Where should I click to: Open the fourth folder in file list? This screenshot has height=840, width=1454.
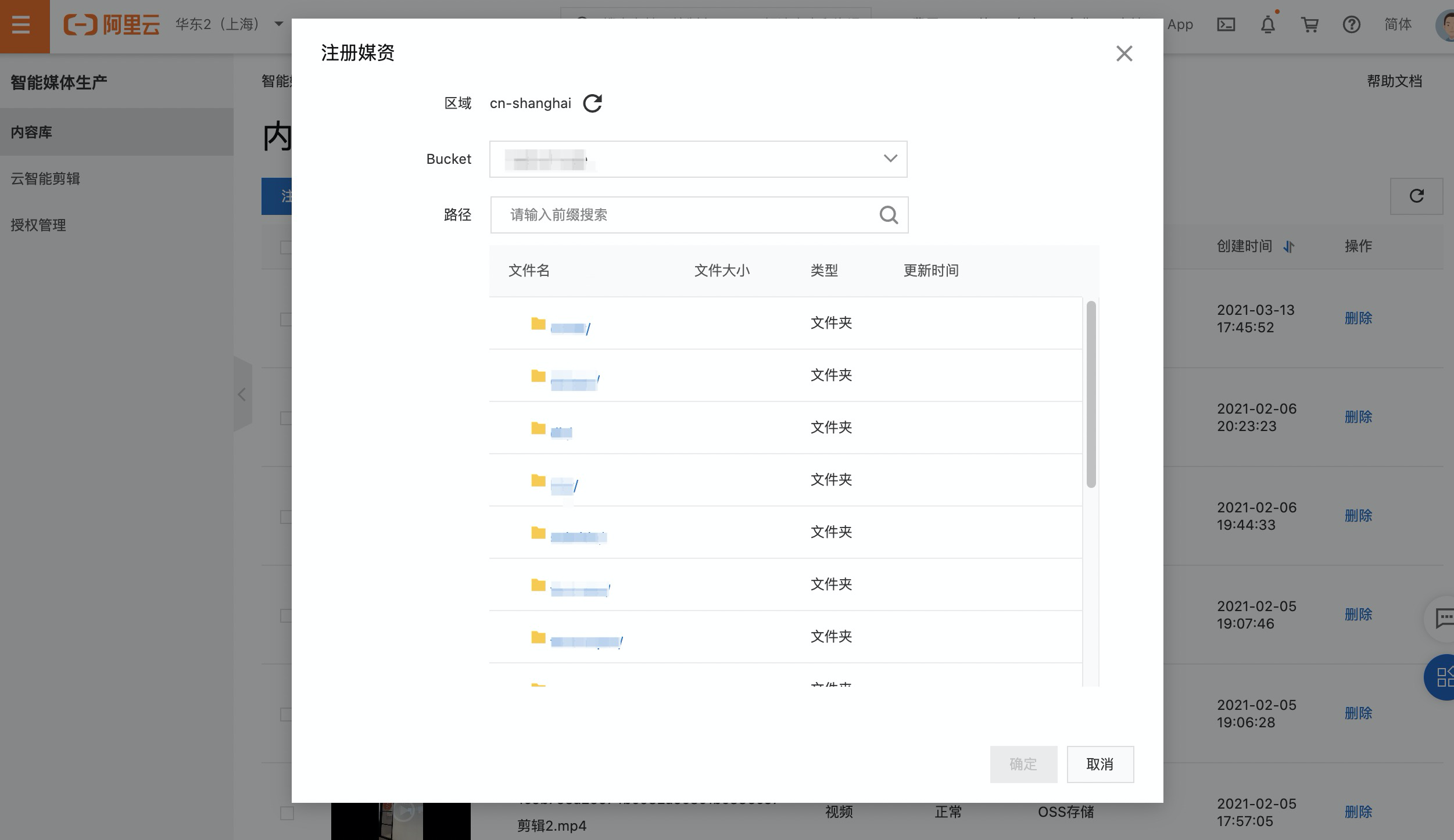tap(564, 485)
